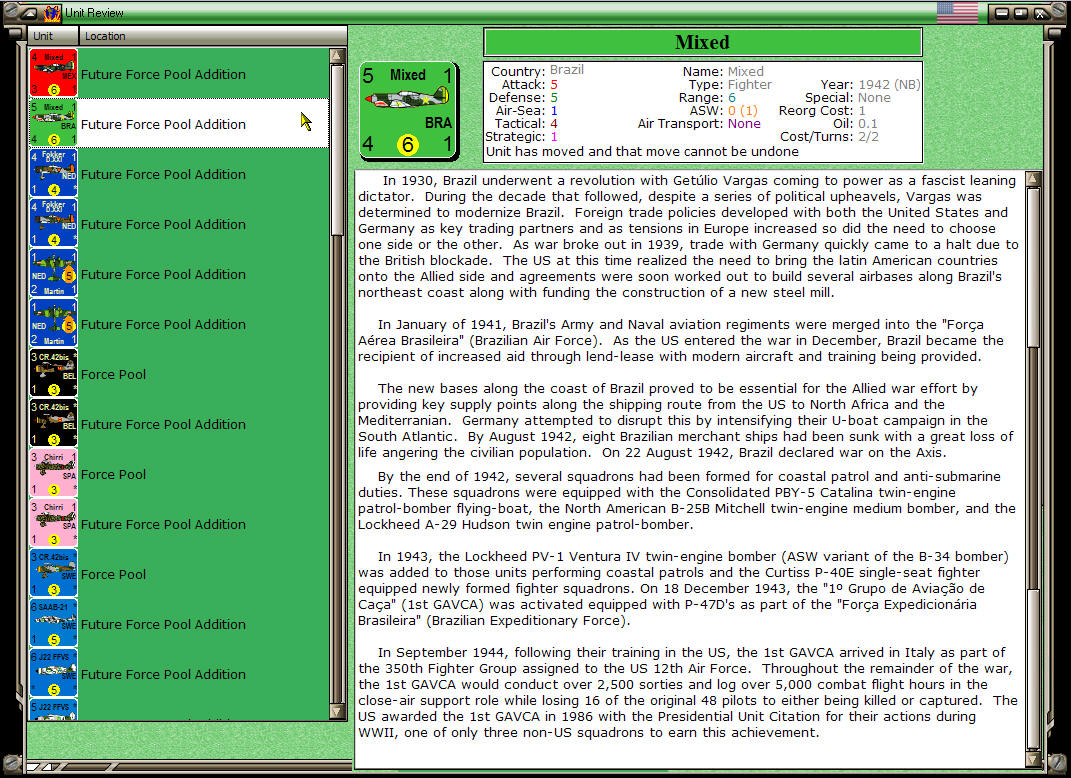Select the Chirri SPA counter marked Future Force Pool Addition
This screenshot has height=778, width=1071.
(x=53, y=523)
